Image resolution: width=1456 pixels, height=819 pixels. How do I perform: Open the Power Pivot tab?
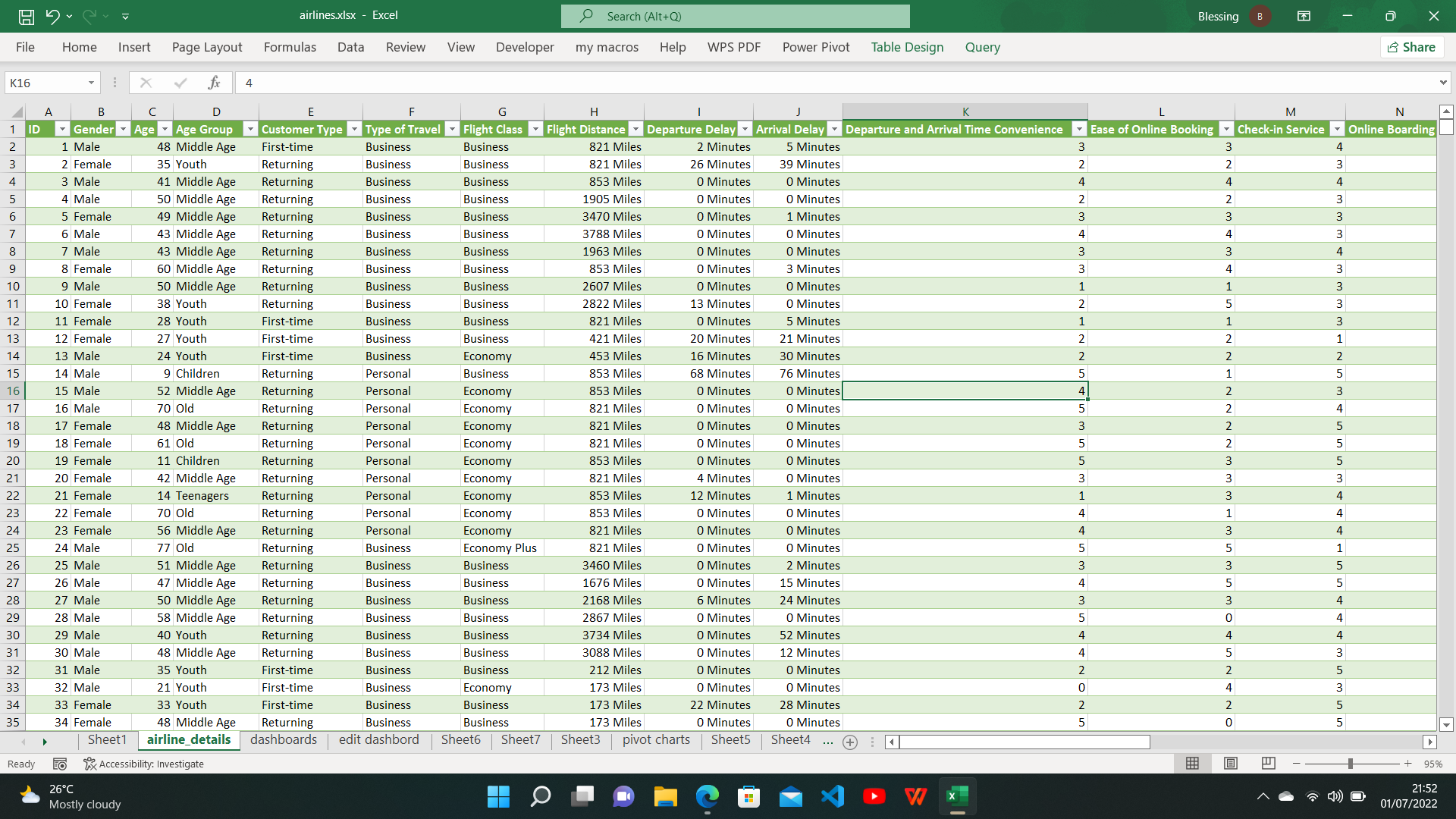click(816, 47)
